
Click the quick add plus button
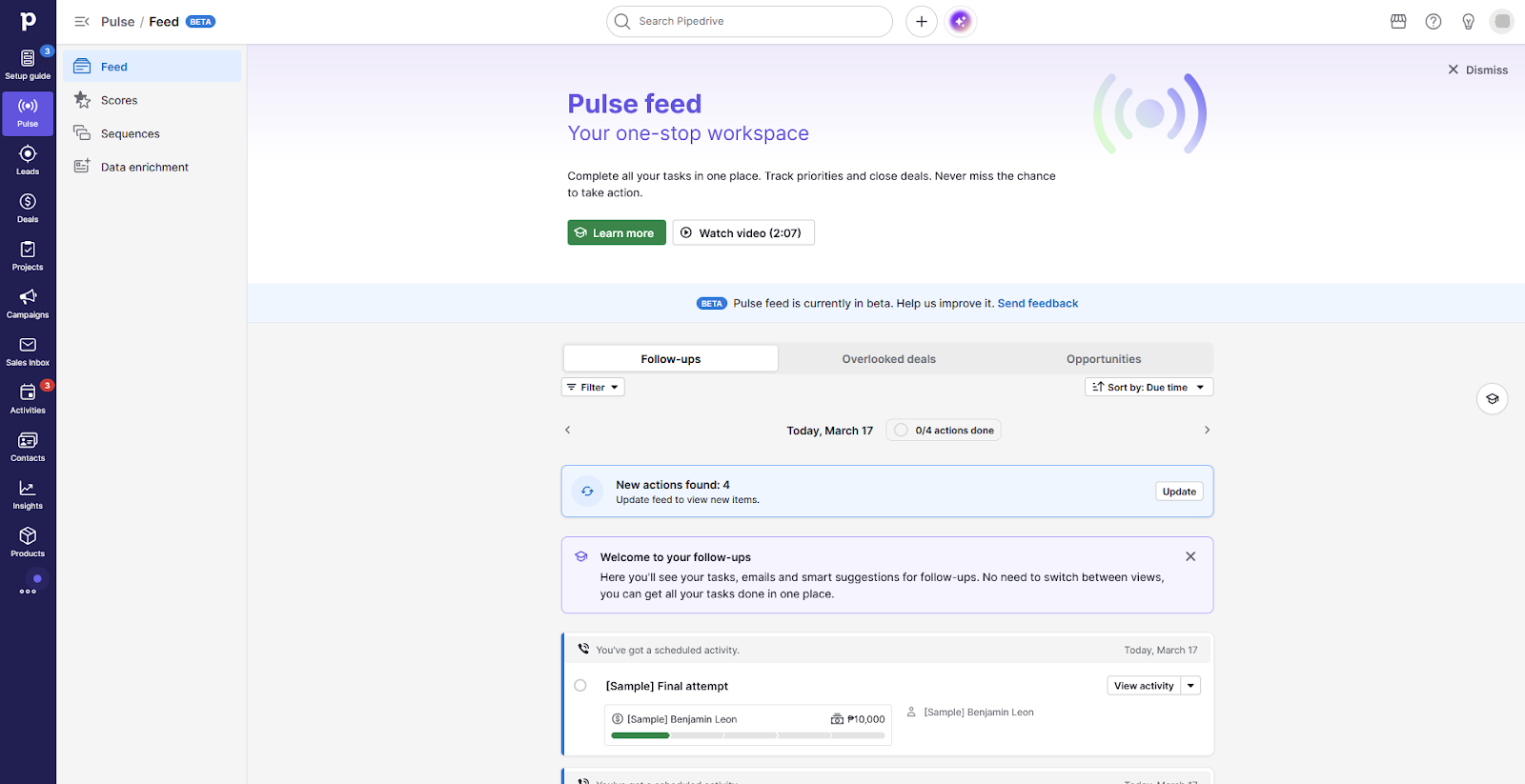pyautogui.click(x=922, y=21)
